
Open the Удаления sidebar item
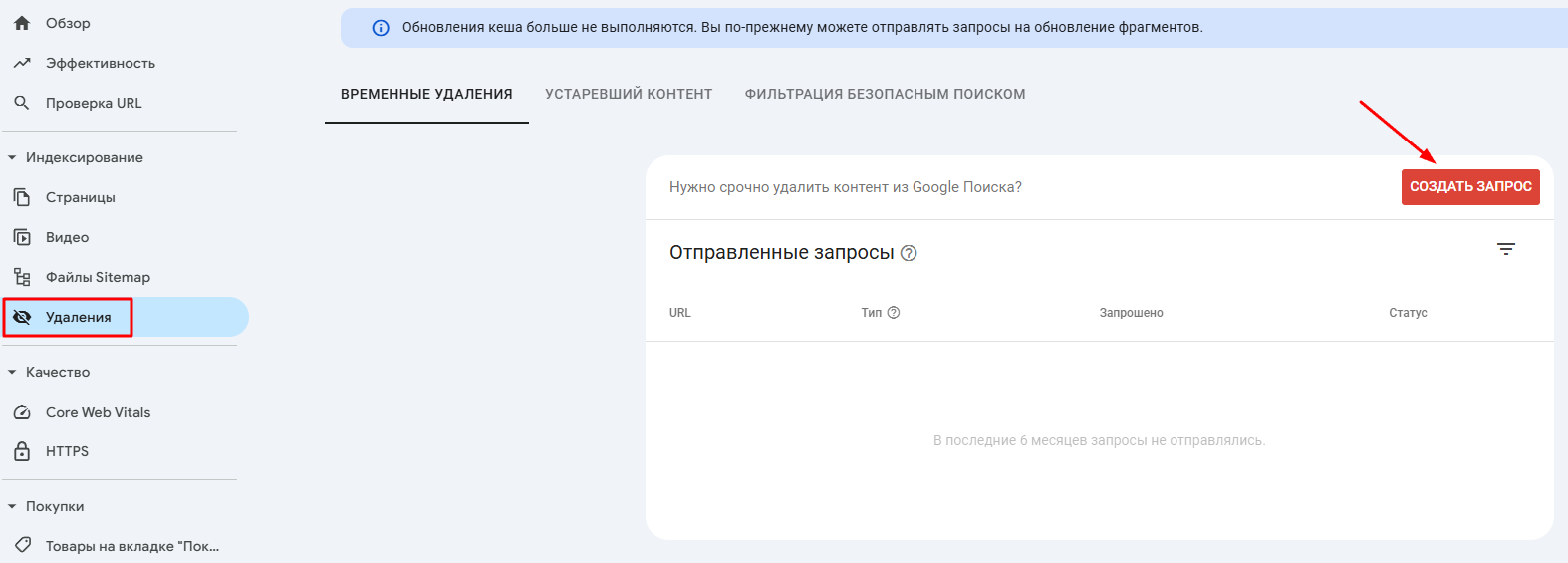(78, 317)
